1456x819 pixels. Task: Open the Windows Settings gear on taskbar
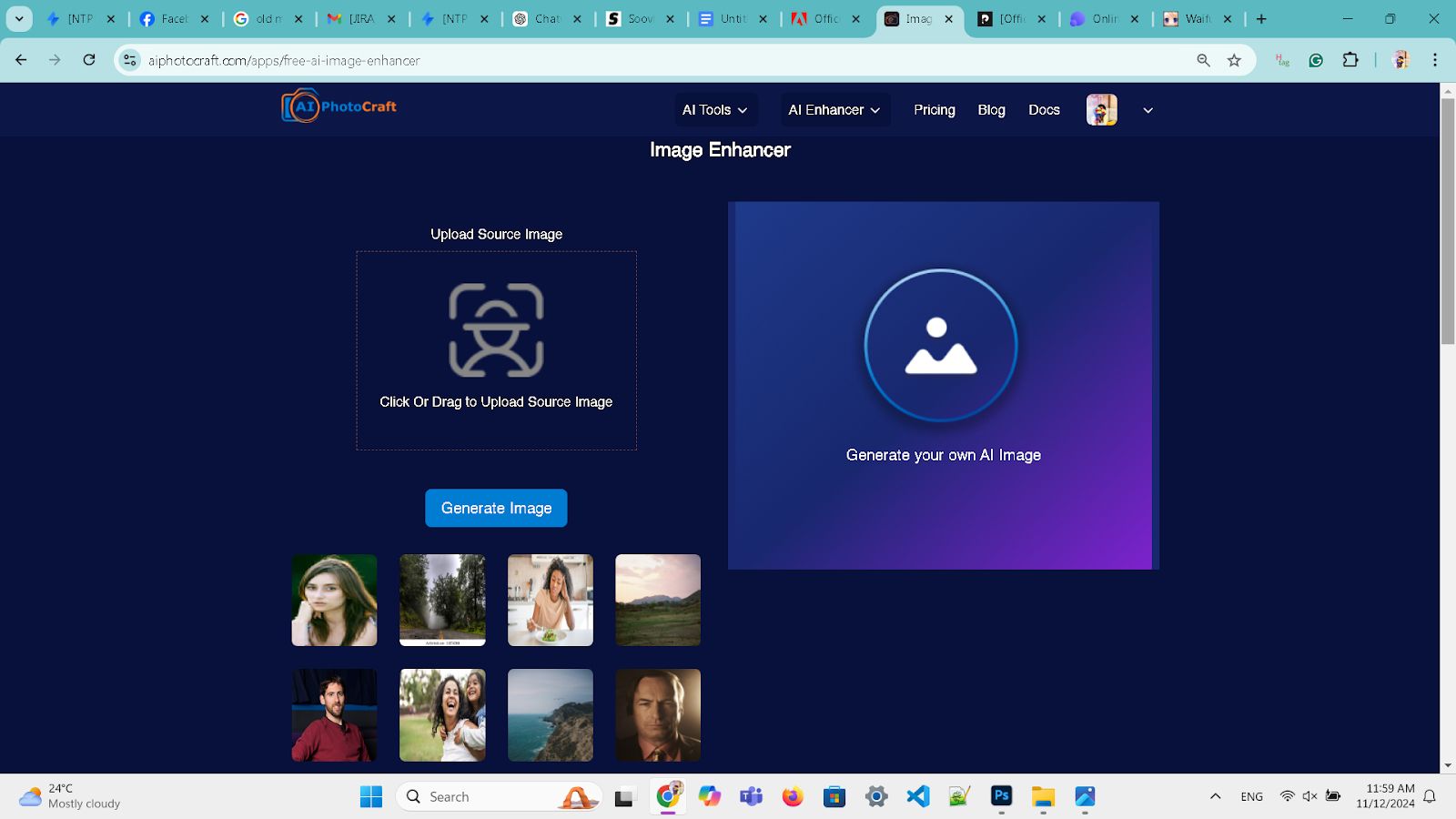pyautogui.click(x=876, y=797)
